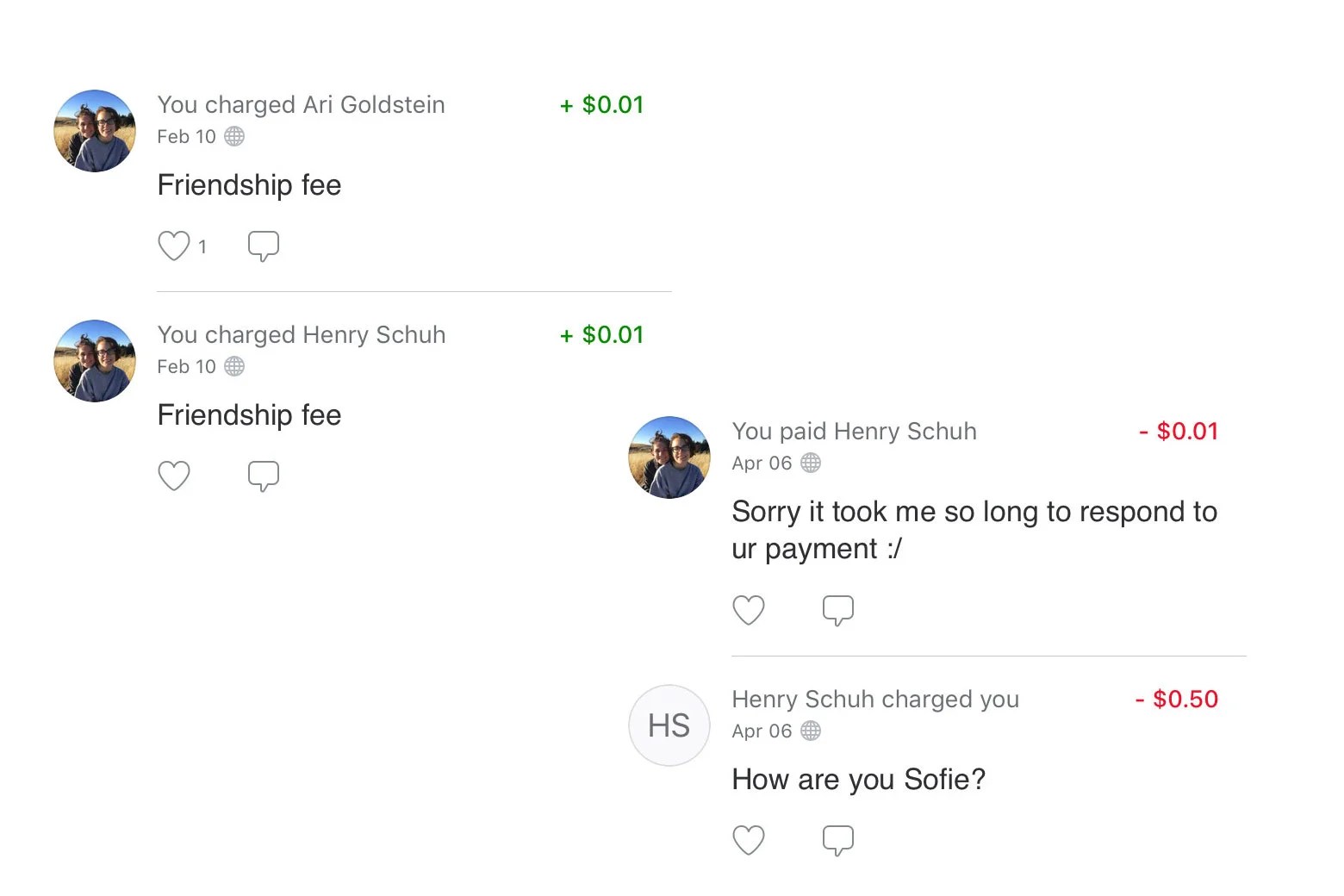
Task: Heart the "Sorry it took me so long" payment
Action: pos(748,610)
